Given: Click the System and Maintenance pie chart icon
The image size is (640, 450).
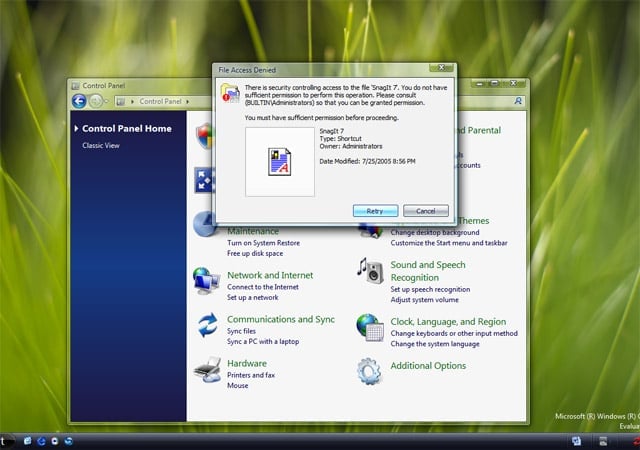Looking at the screenshot, I should click(x=204, y=224).
